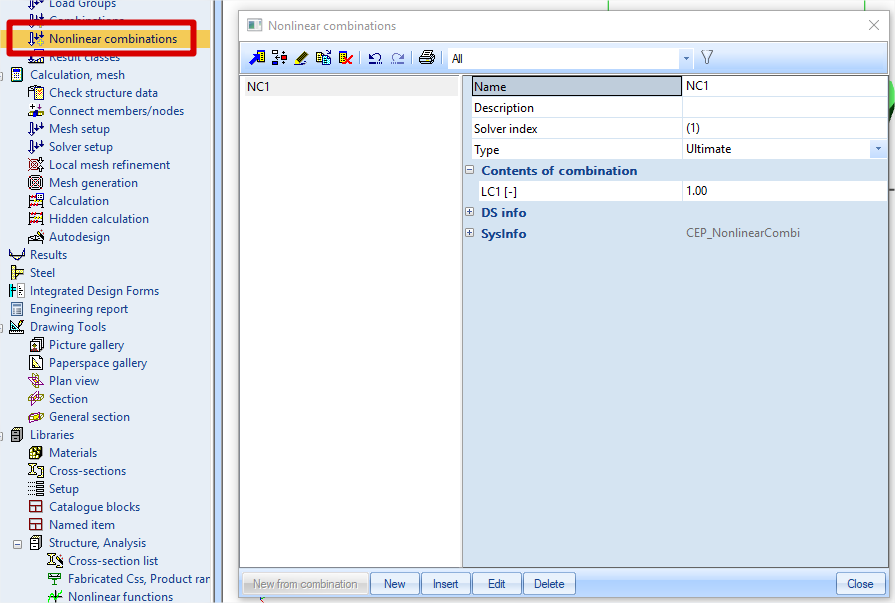The image size is (895, 603).
Task: Click the New item toolbar icon
Action: tap(257, 58)
